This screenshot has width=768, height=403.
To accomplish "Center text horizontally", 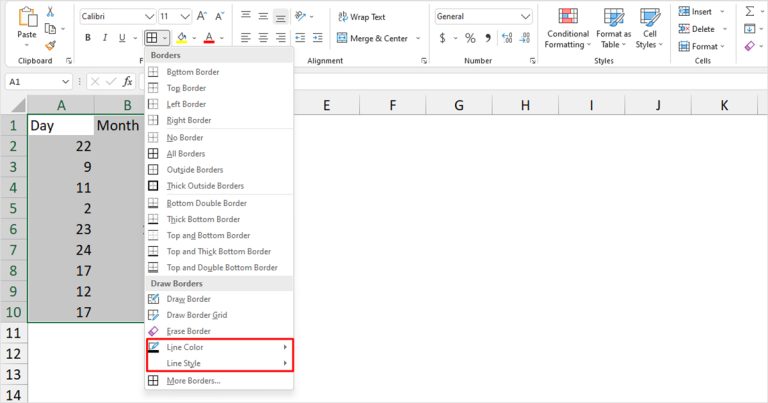I will tap(263, 38).
